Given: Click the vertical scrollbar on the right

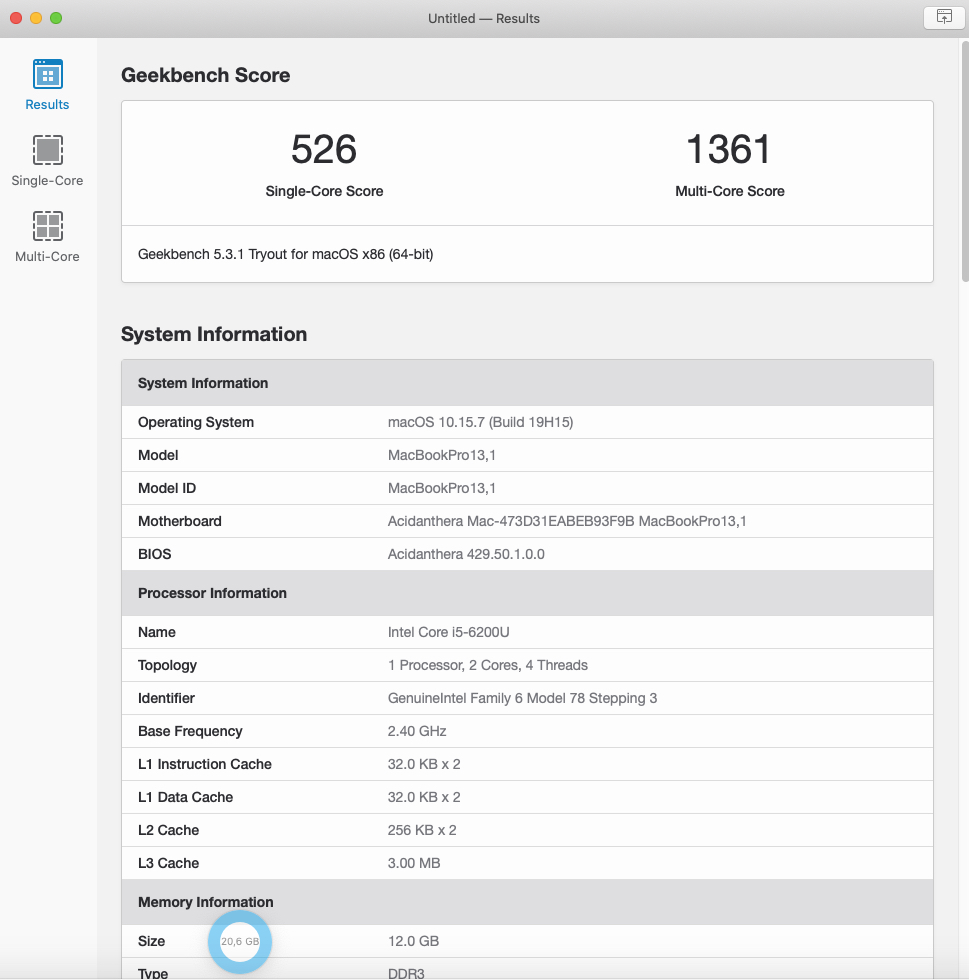Looking at the screenshot, I should click(x=963, y=160).
